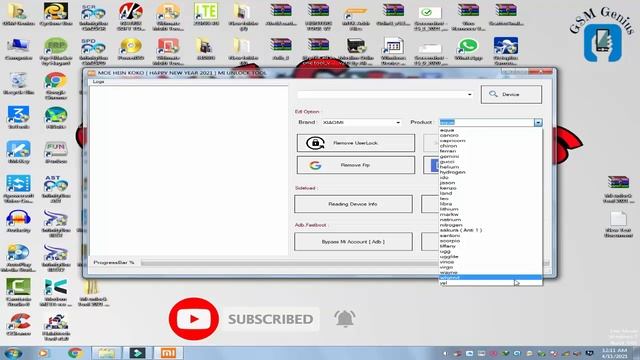Viewport: 640px width, 360px height.
Task: Open the green FRP desktop shortcut
Action: [x=56, y=51]
